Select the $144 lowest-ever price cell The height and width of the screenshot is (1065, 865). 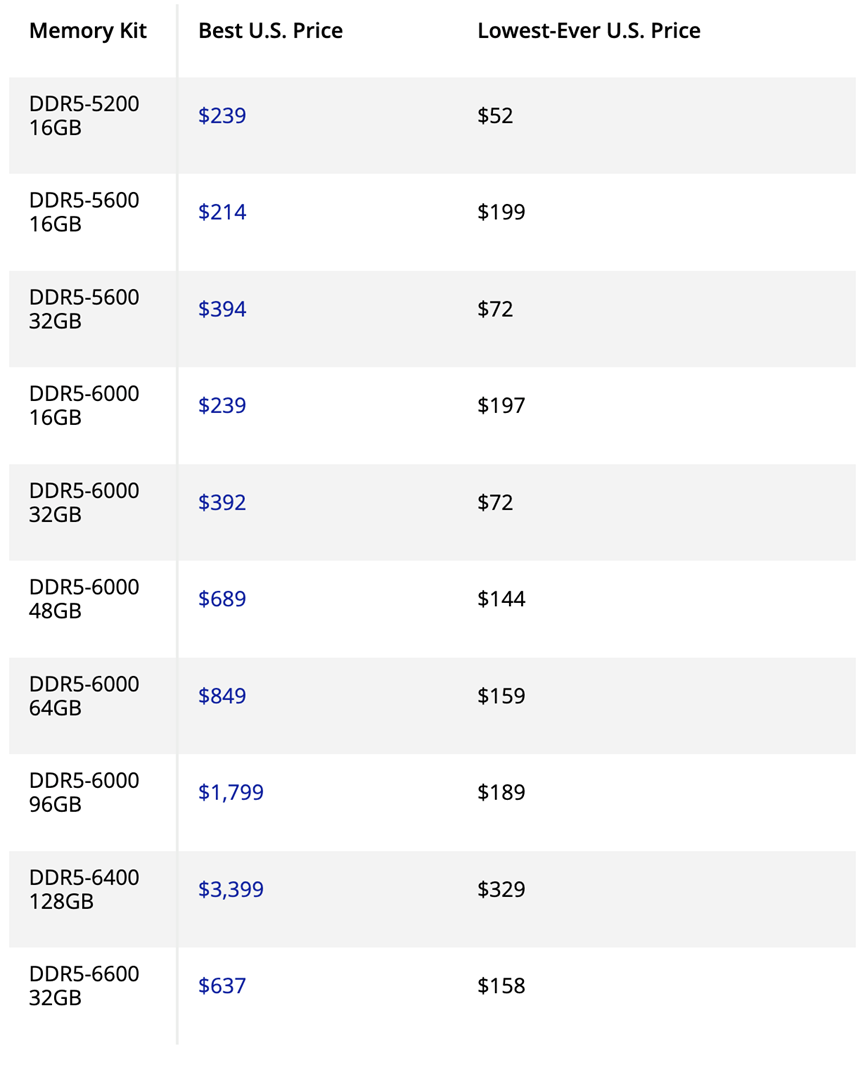[x=501, y=599]
